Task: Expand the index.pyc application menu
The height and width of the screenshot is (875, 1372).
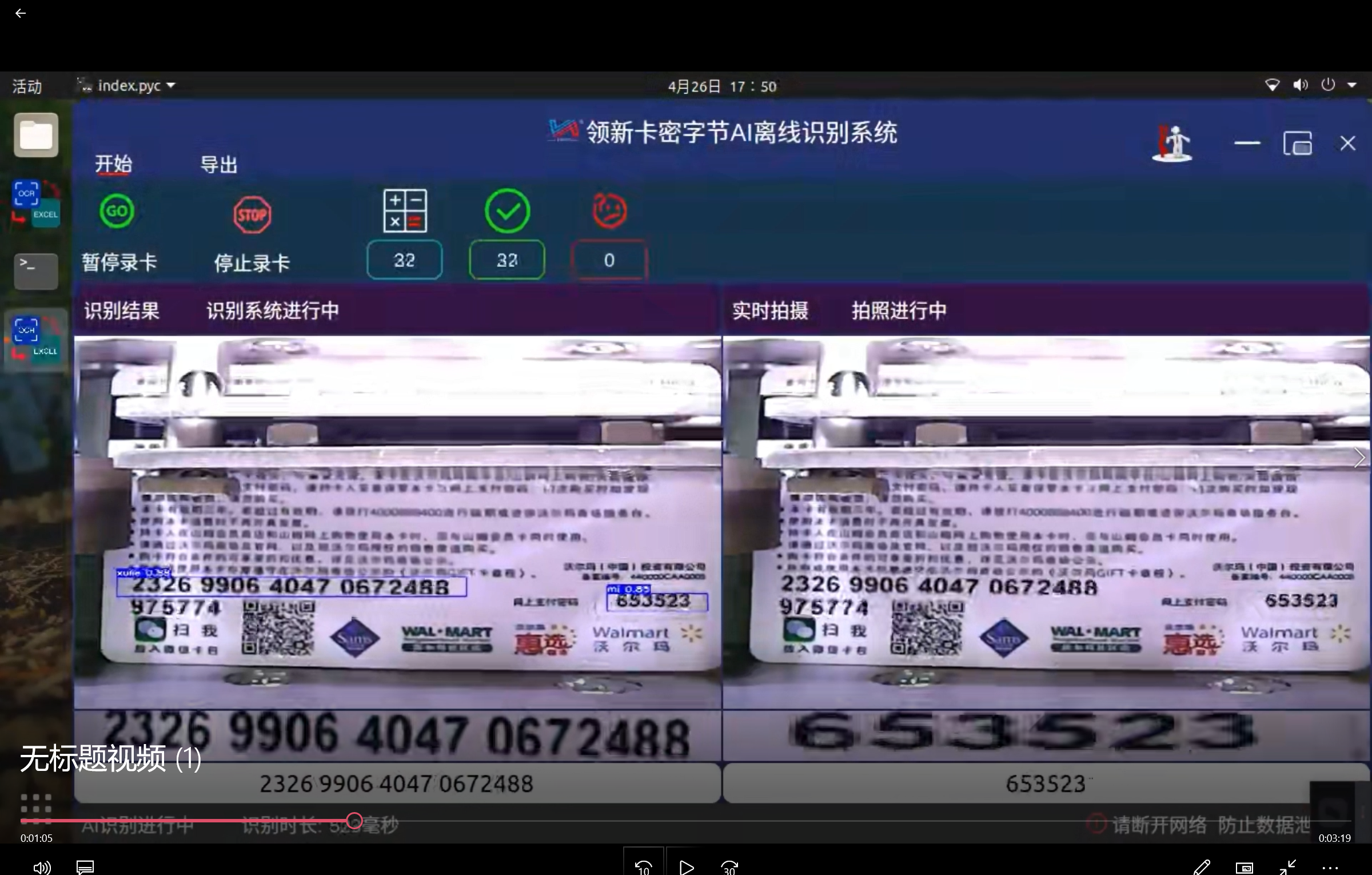Action: (x=127, y=86)
